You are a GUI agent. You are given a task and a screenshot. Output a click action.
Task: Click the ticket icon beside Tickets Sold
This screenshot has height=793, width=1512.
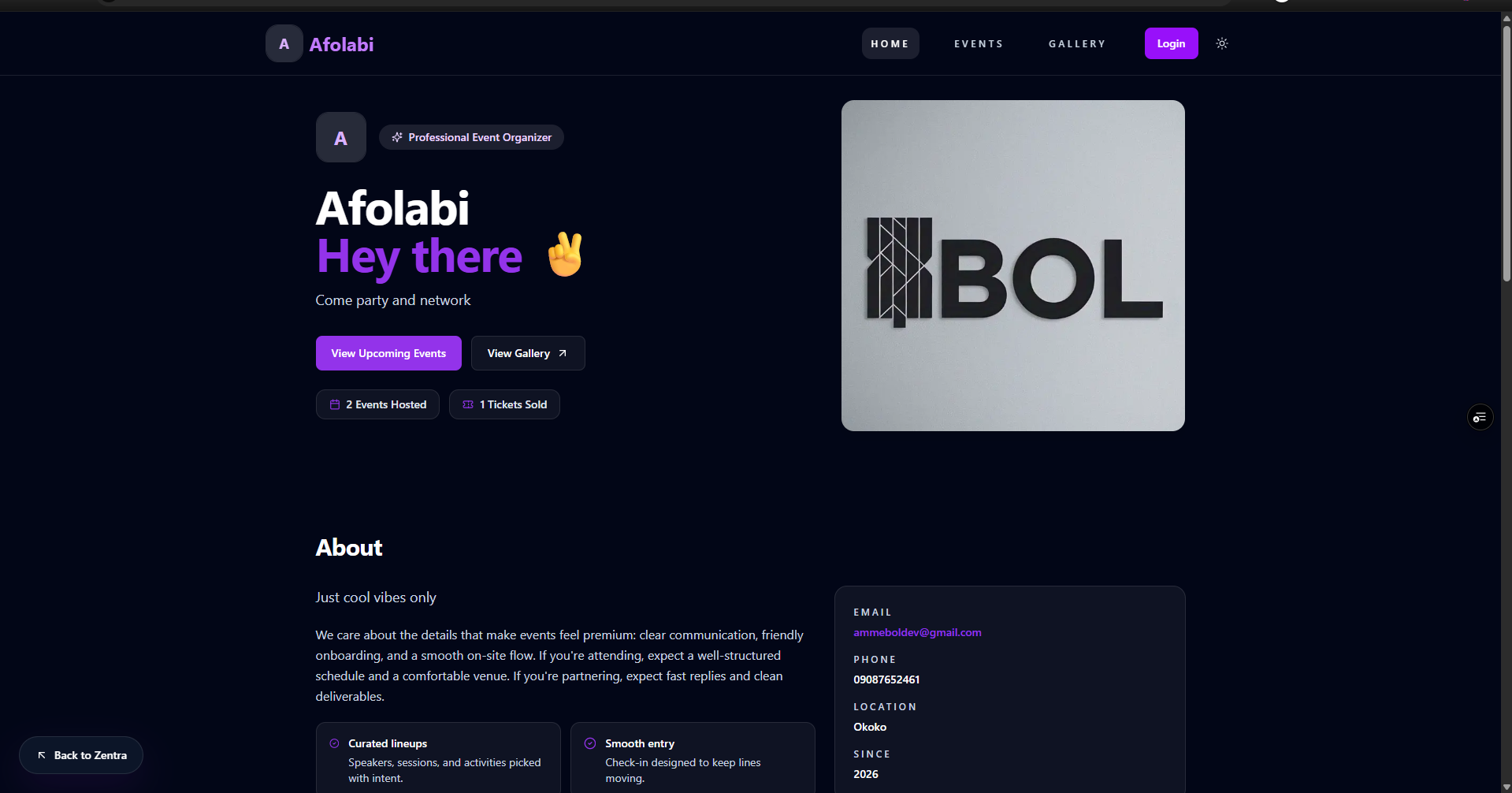(468, 404)
